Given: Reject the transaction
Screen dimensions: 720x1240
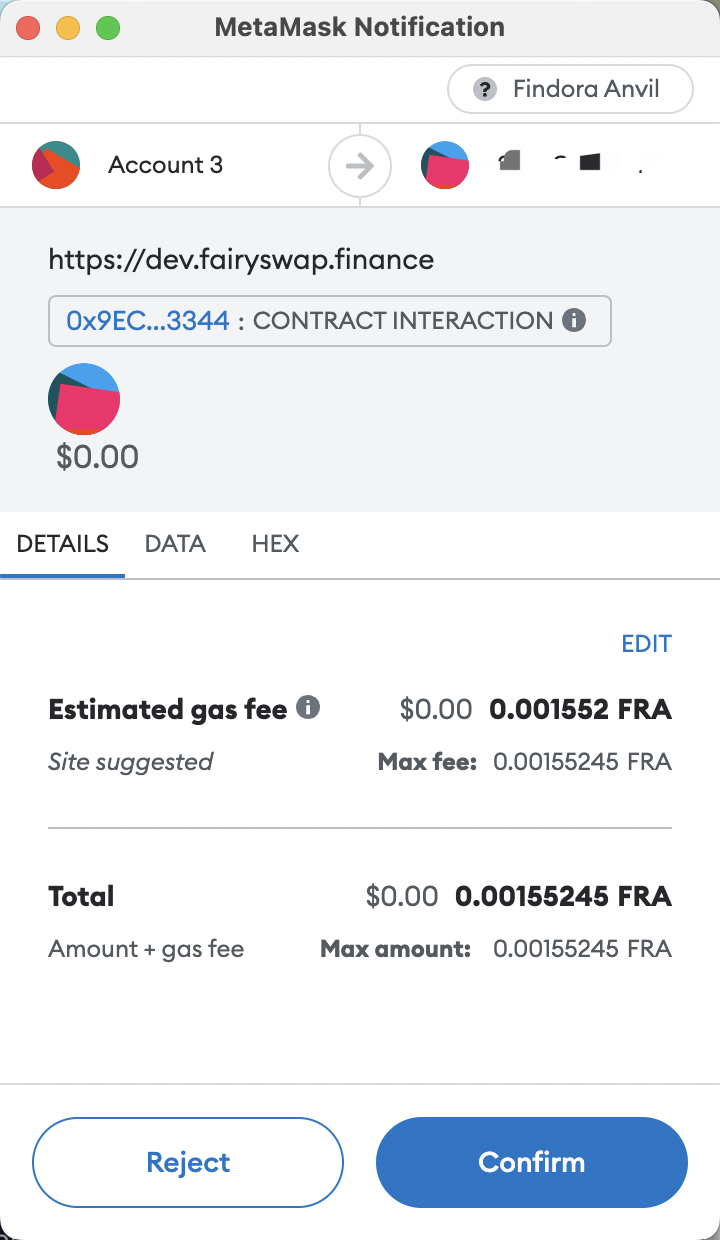Looking at the screenshot, I should [x=188, y=1162].
